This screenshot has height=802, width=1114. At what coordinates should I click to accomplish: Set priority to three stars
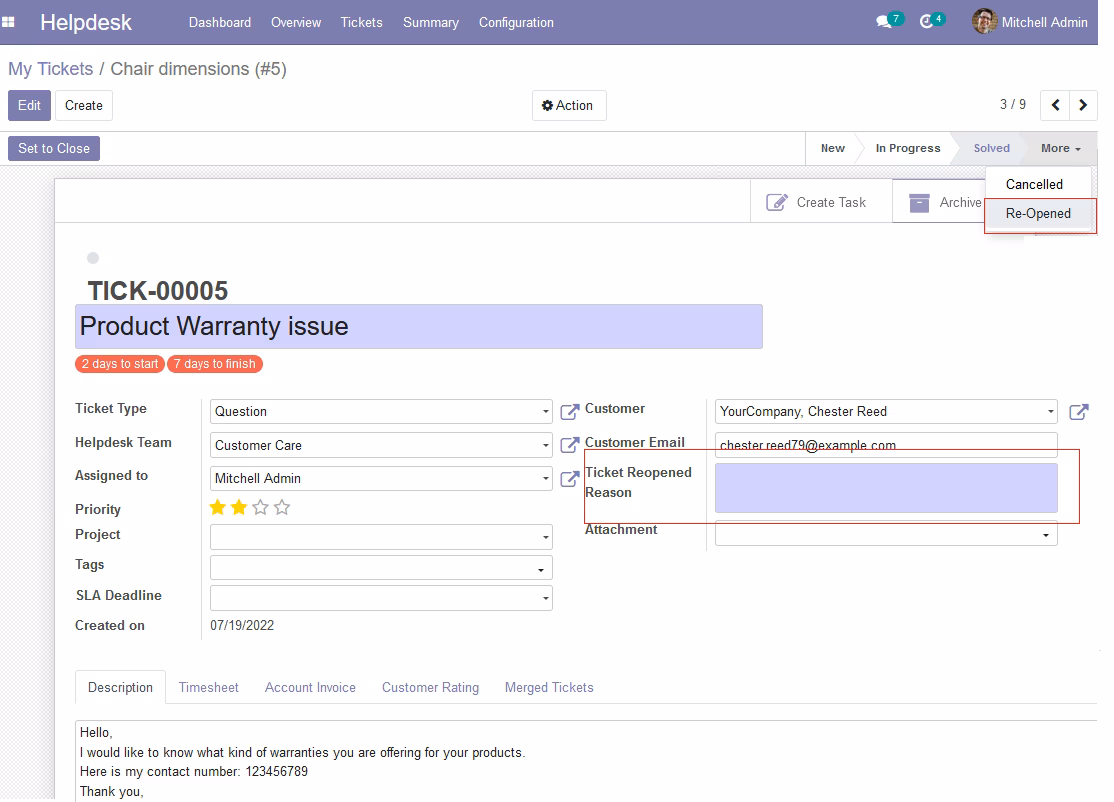click(261, 507)
